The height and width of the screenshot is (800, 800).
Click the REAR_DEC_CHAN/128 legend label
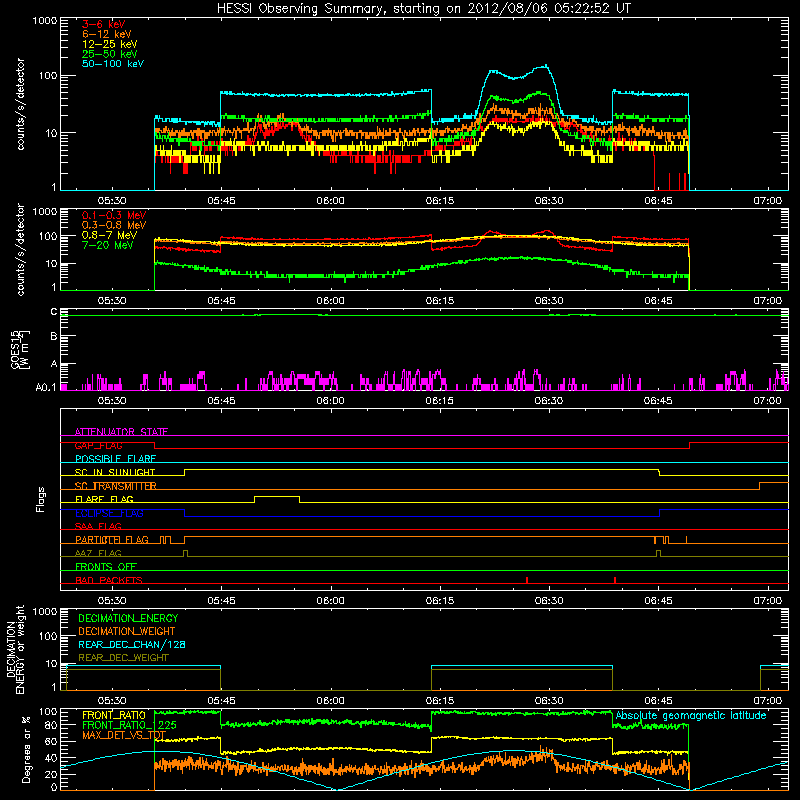pyautogui.click(x=132, y=644)
